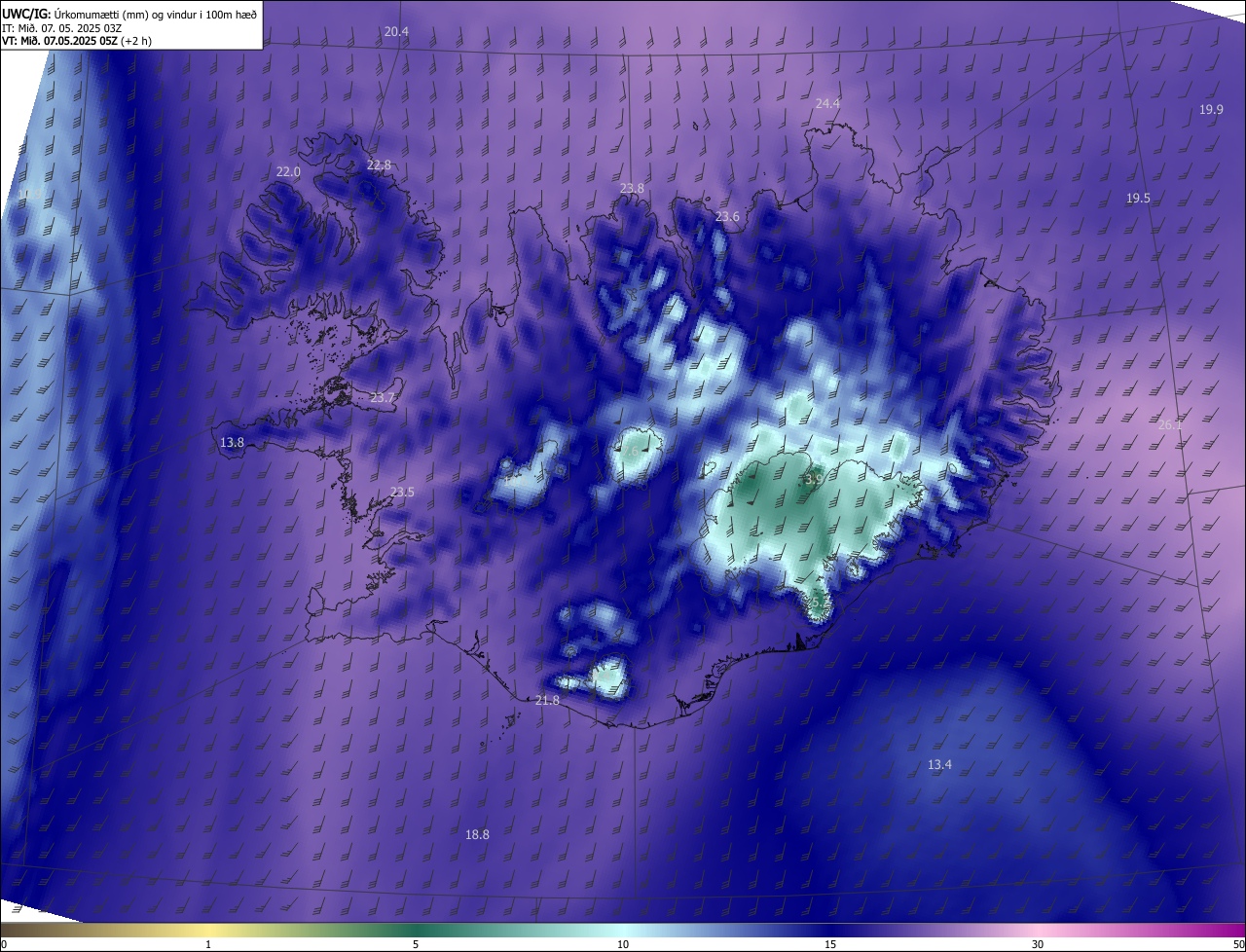Click the color bar tick label 0
1246x952 pixels.
click(4, 944)
